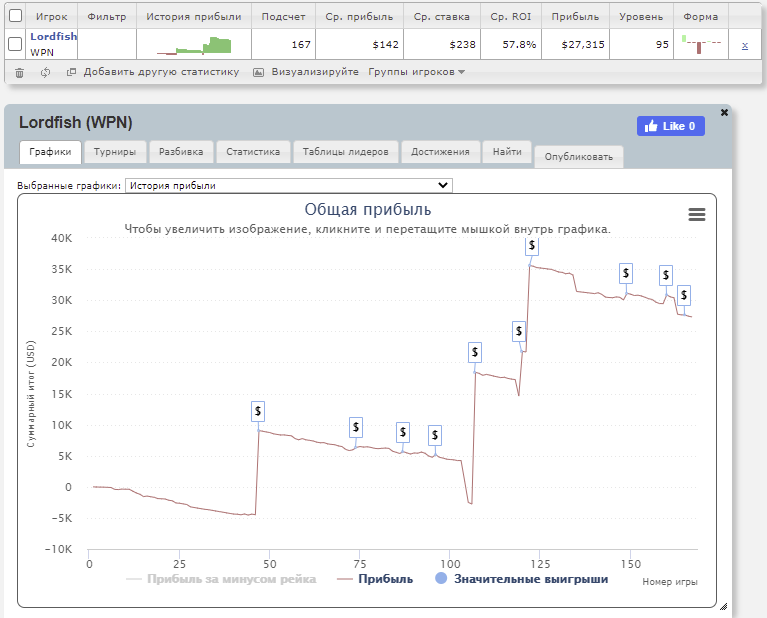Click the Форма mini chart
The image size is (767, 618).
(700, 44)
